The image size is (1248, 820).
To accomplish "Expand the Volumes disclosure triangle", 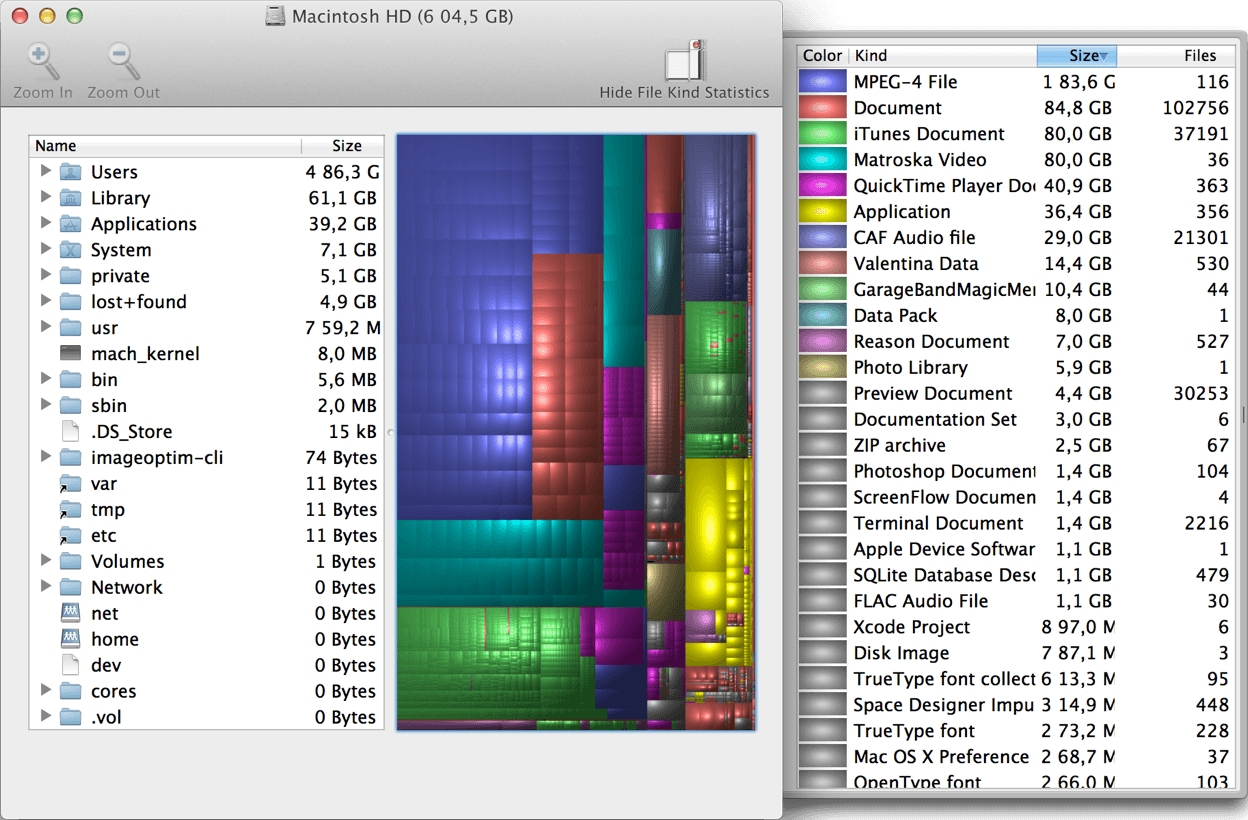I will click(x=45, y=561).
